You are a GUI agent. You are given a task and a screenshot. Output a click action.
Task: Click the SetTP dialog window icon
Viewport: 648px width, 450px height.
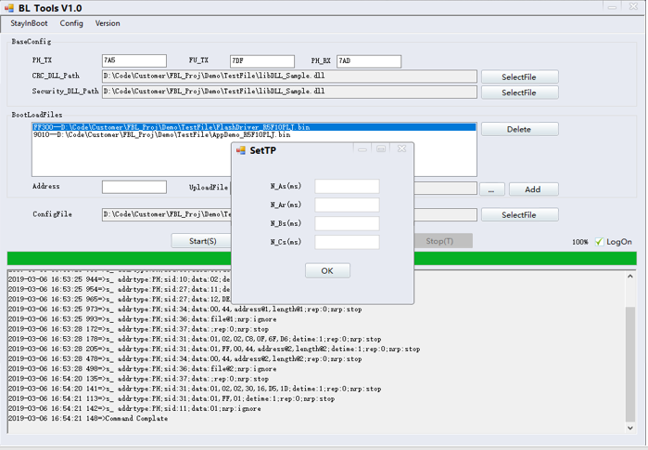pos(240,150)
